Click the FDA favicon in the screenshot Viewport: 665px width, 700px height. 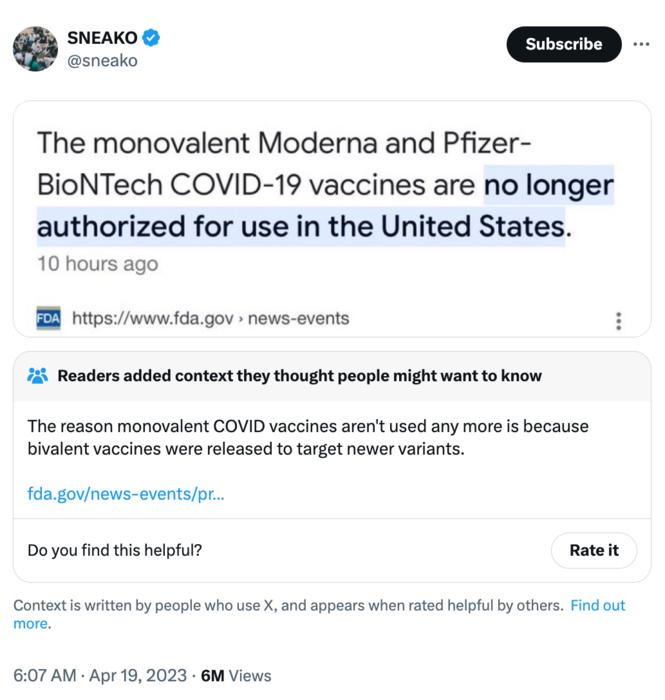coord(48,318)
